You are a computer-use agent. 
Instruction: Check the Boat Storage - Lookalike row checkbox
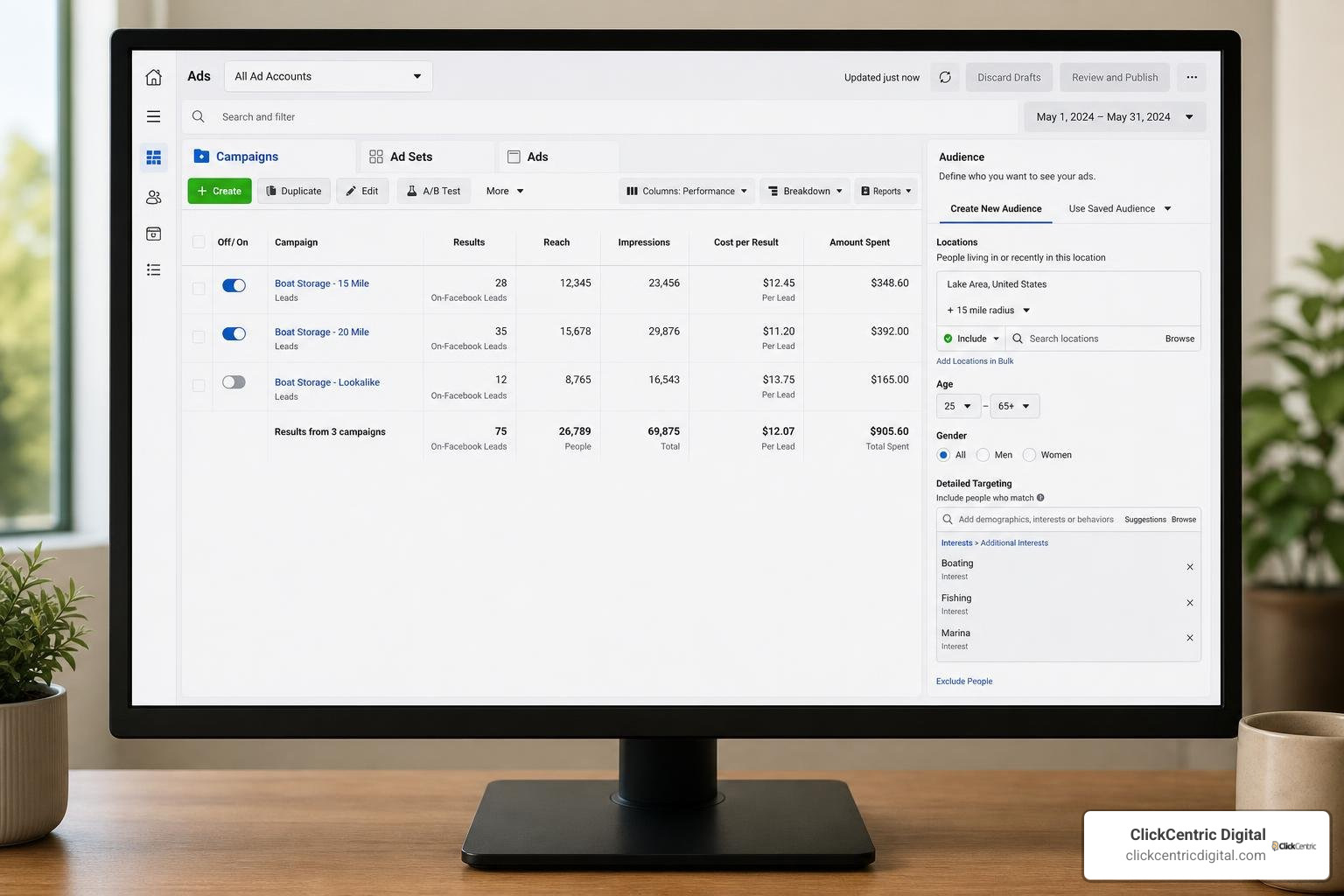click(199, 385)
